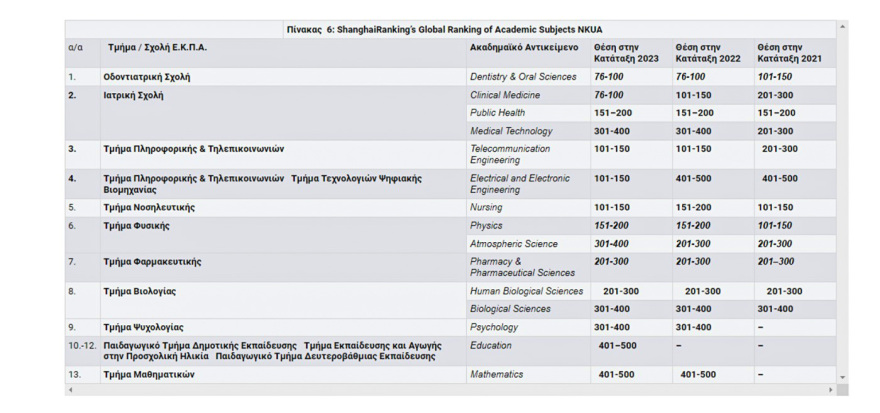Click the 'Ιατρική Σχολή' cell
The image size is (880, 413).
134,95
